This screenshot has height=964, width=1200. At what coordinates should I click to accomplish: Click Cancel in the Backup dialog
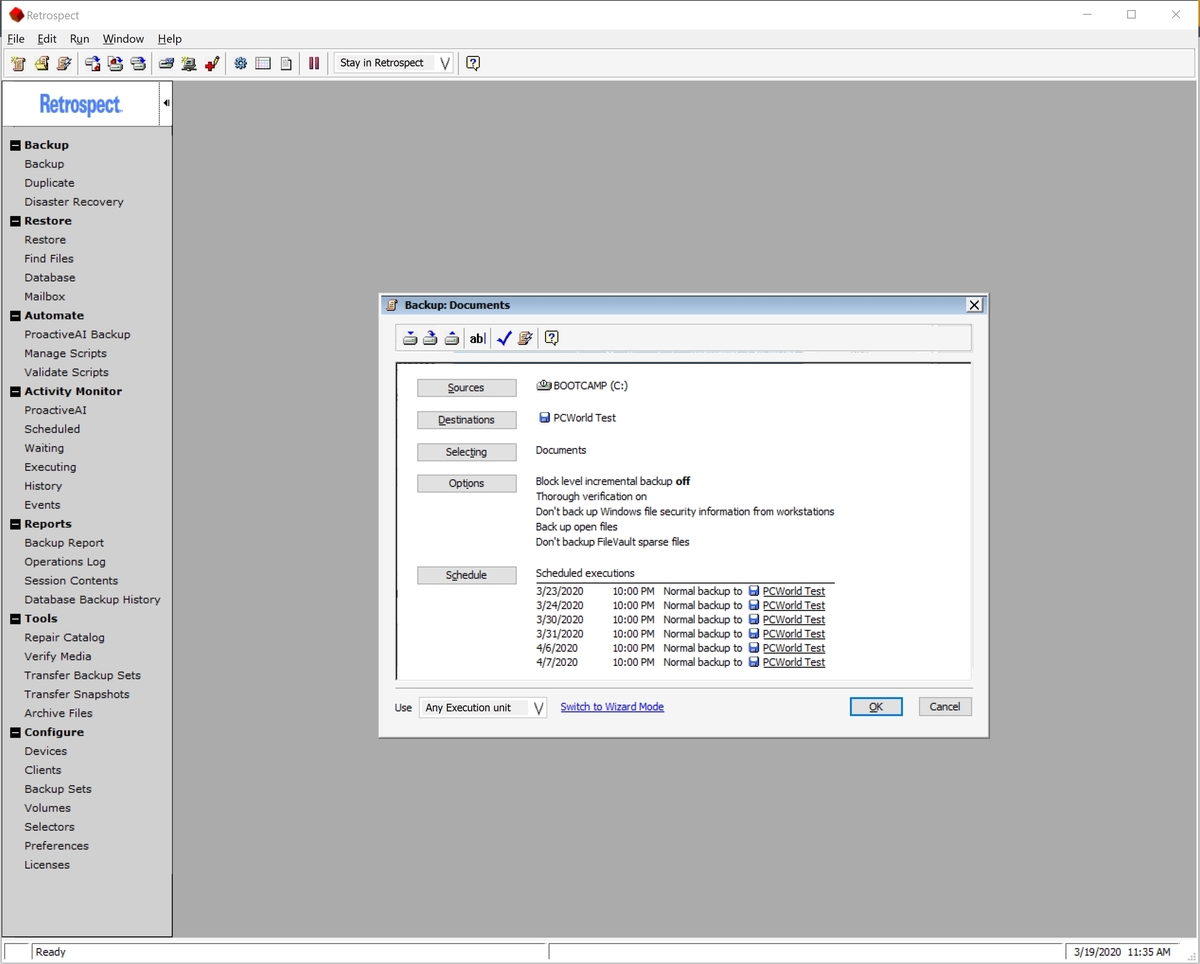click(x=945, y=707)
